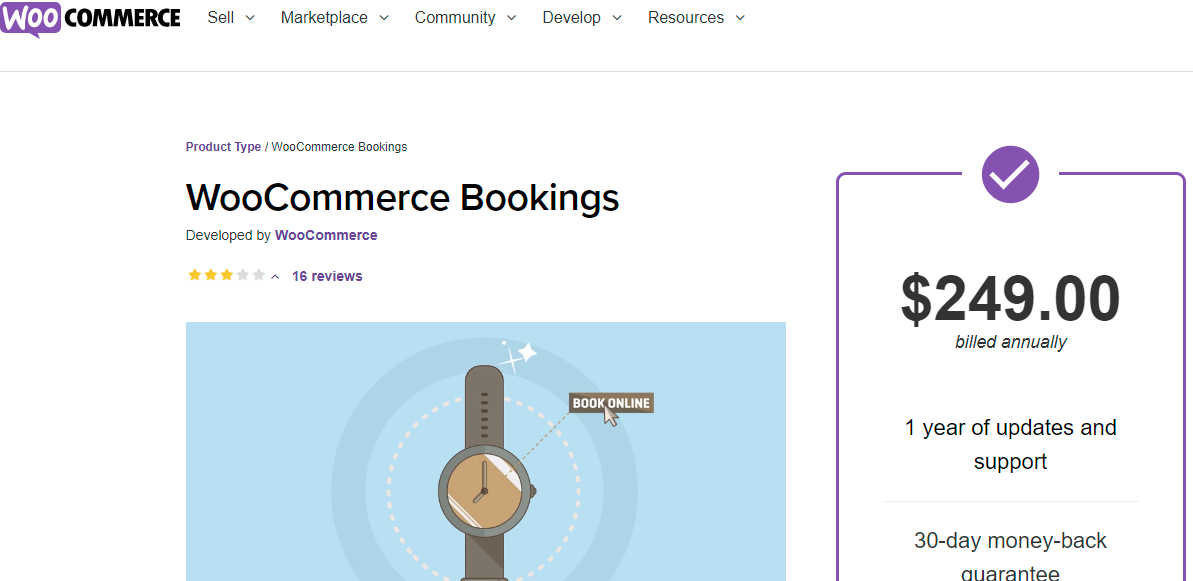The image size is (1193, 581).
Task: Open the WooCommerce developer link
Action: 326,236
